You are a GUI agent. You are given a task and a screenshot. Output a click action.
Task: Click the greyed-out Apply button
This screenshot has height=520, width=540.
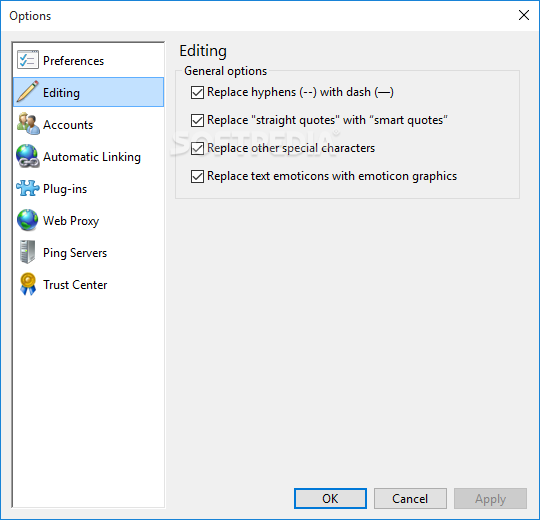490,498
